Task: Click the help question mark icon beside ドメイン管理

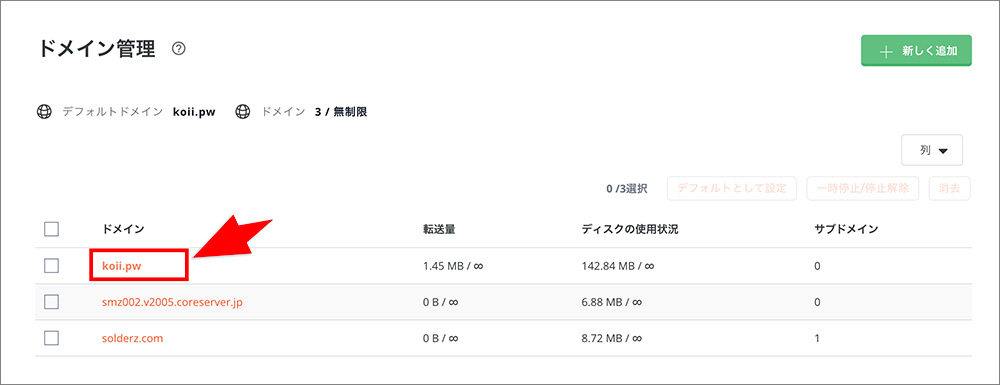Action: tap(179, 49)
